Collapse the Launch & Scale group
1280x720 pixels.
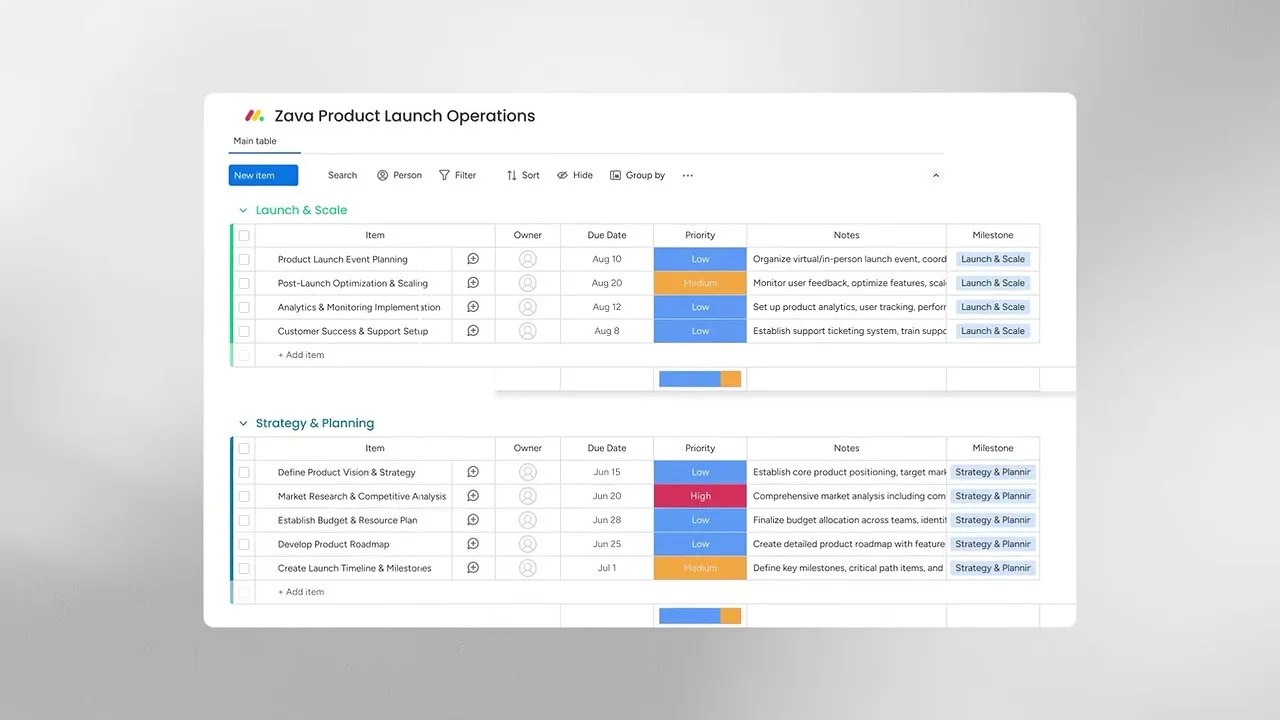(243, 210)
